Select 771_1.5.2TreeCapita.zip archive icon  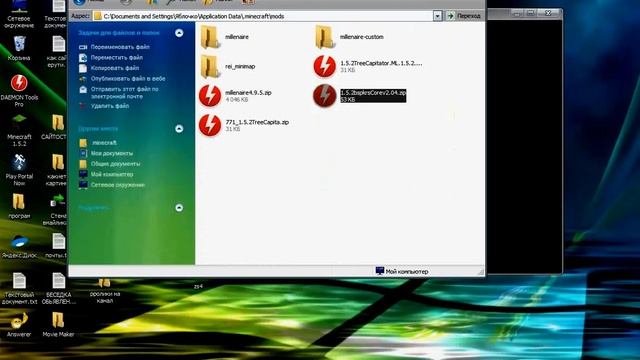coord(210,125)
